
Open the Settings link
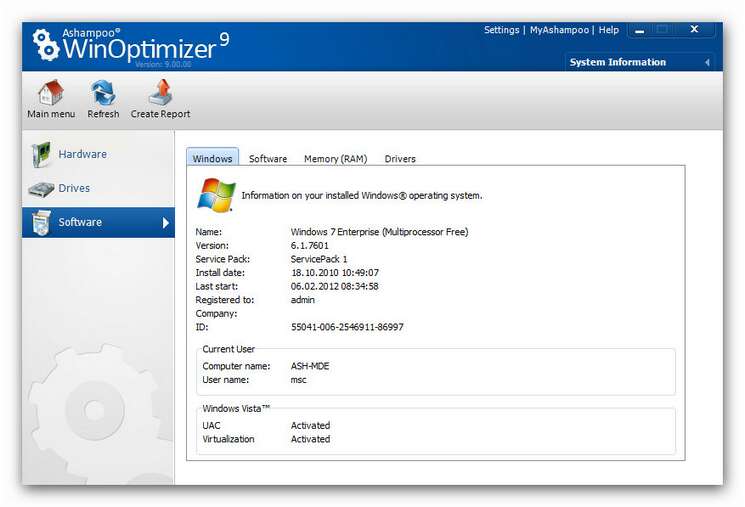501,30
